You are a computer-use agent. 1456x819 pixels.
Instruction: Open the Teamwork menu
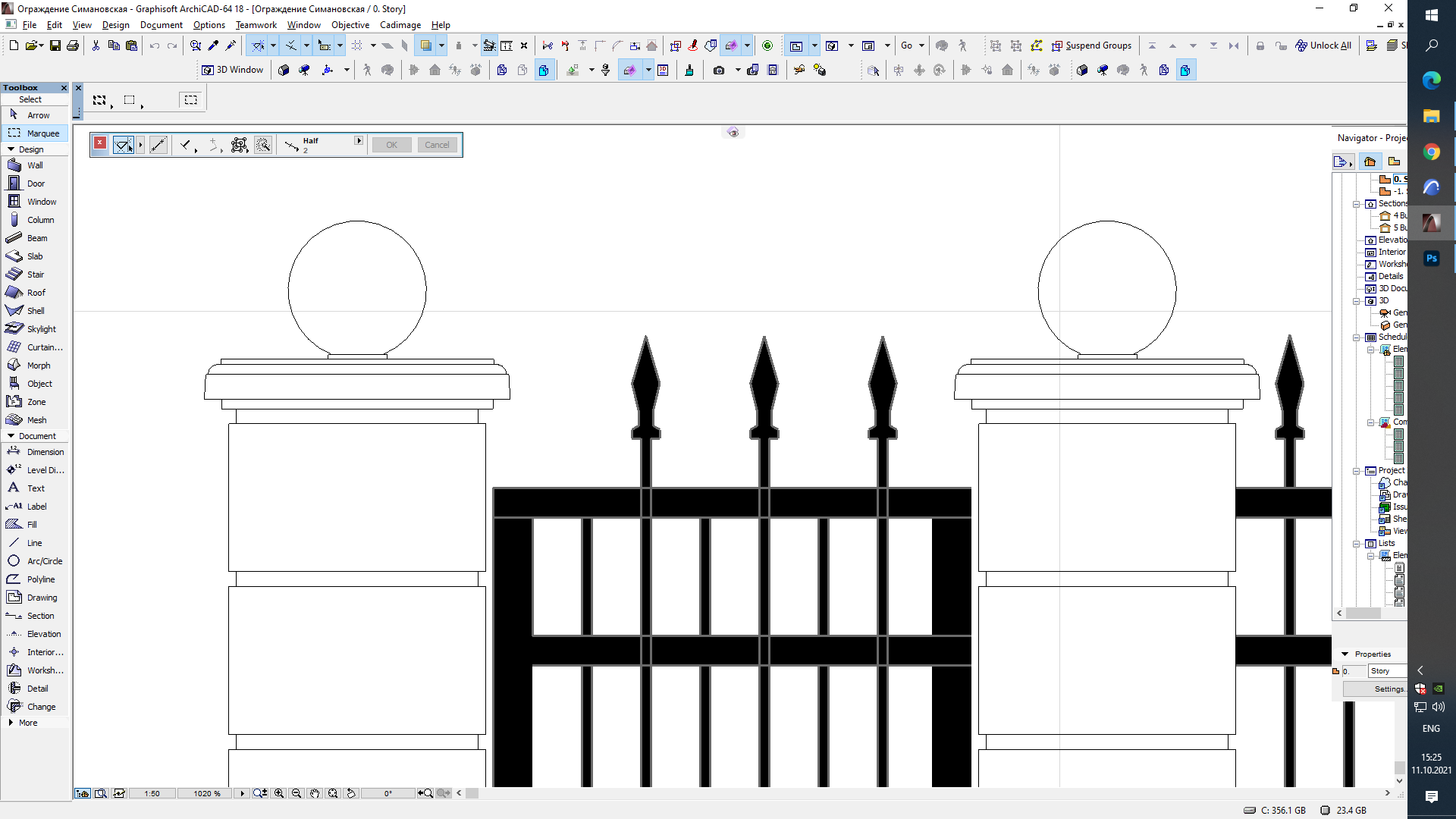pos(256,25)
